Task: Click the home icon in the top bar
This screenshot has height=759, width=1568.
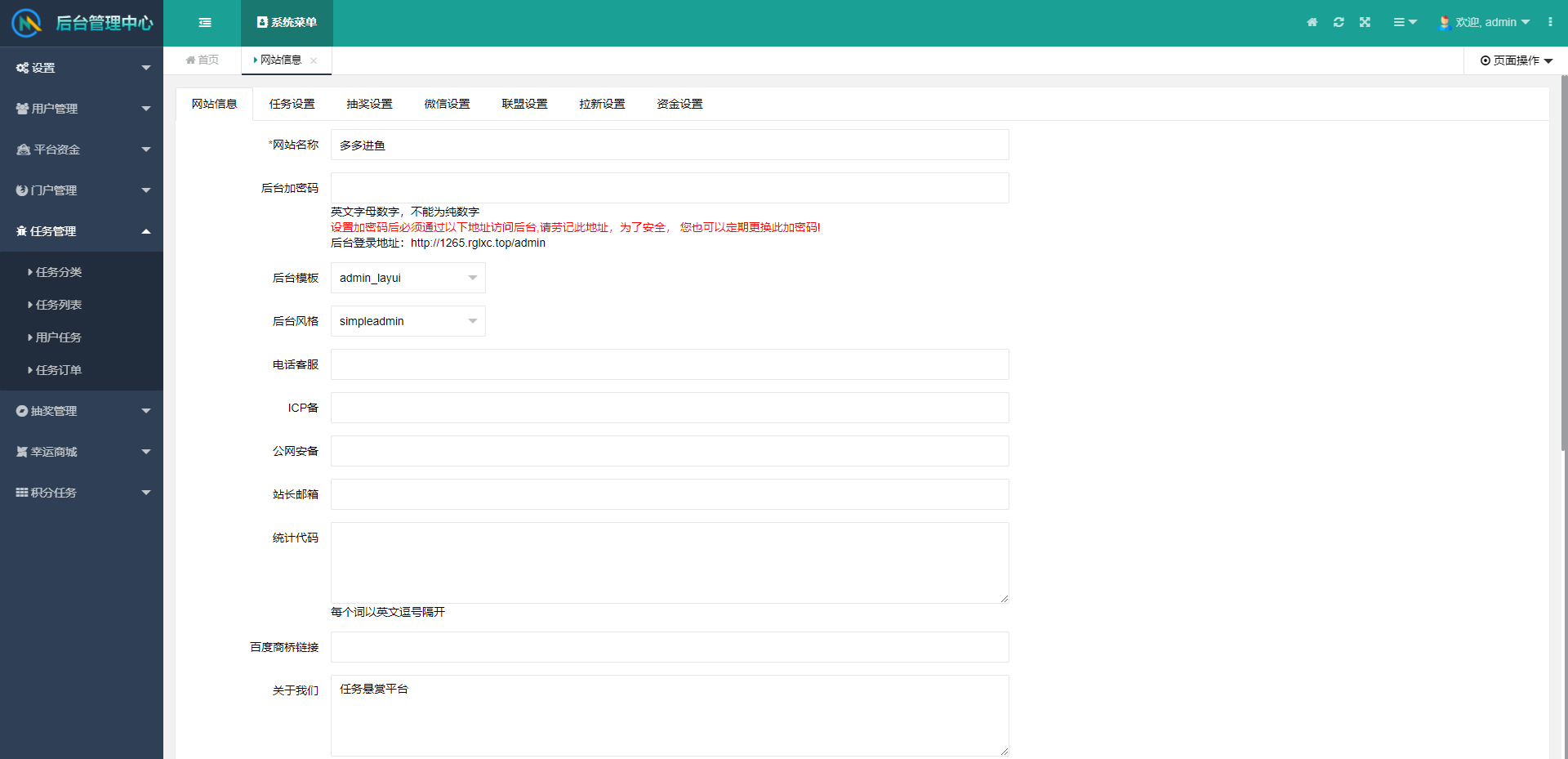Action: coord(1312,22)
